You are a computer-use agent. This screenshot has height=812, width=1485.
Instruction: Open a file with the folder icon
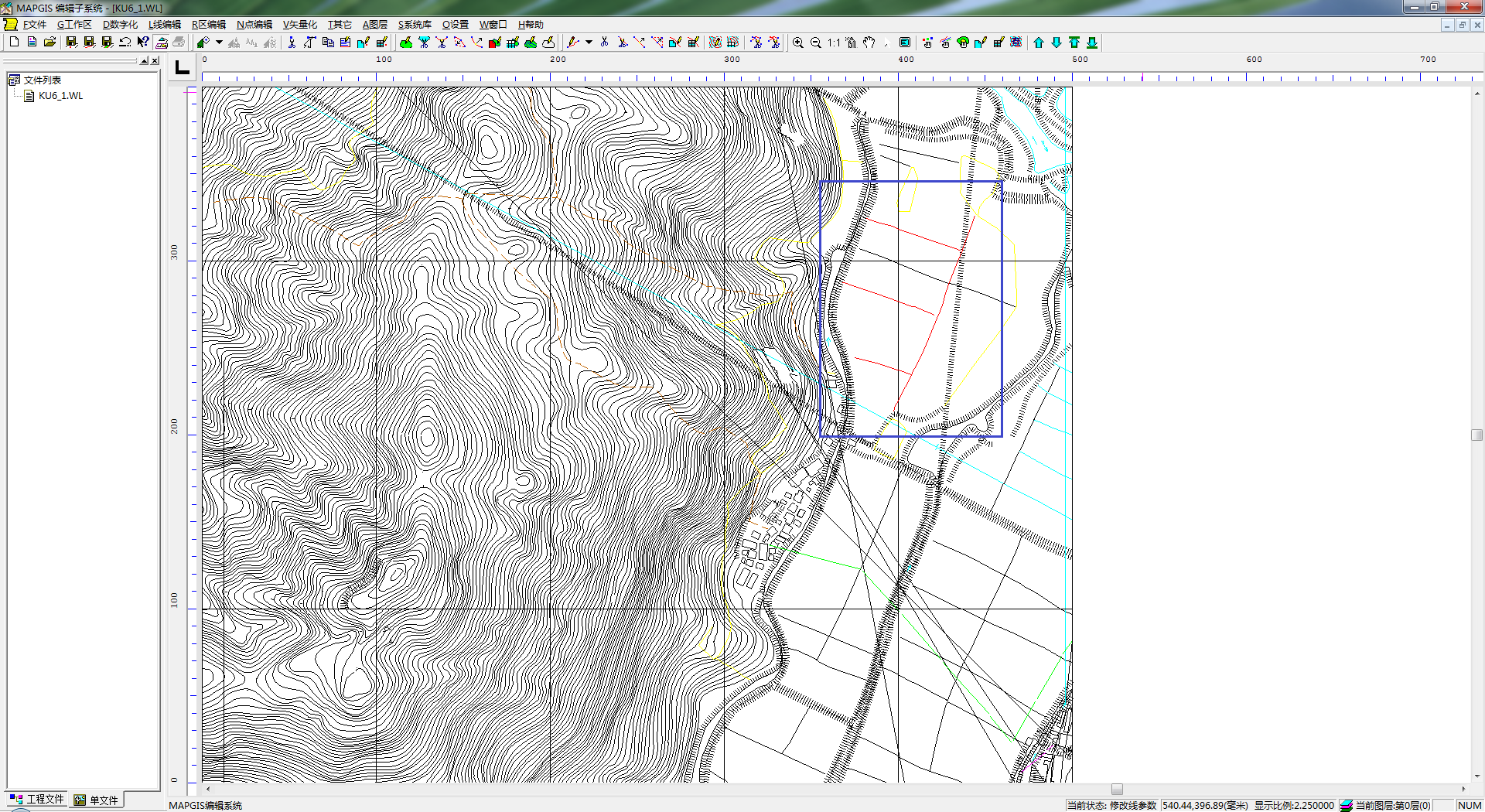(x=50, y=43)
